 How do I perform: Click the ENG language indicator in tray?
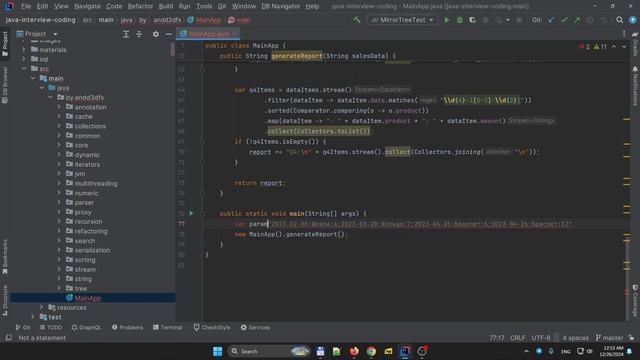565,351
